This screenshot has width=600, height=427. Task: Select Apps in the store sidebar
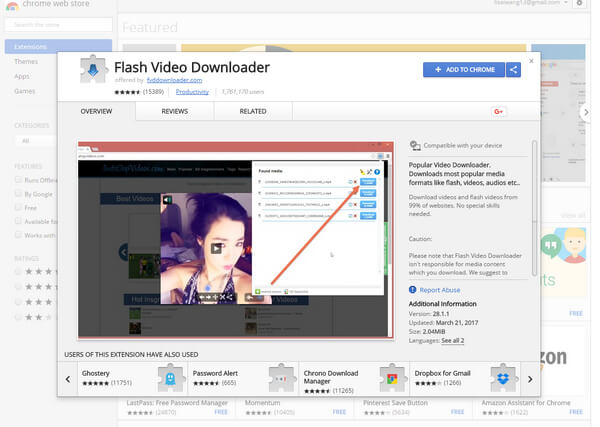(x=22, y=76)
